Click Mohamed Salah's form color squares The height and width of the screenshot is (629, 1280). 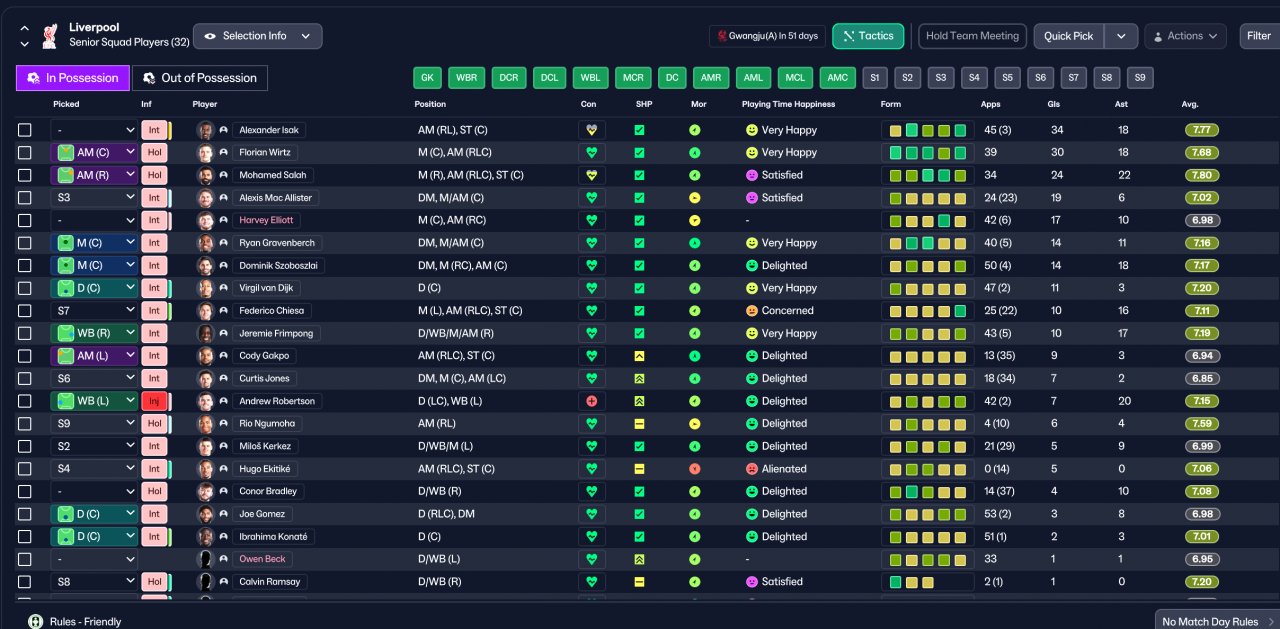[x=927, y=175]
